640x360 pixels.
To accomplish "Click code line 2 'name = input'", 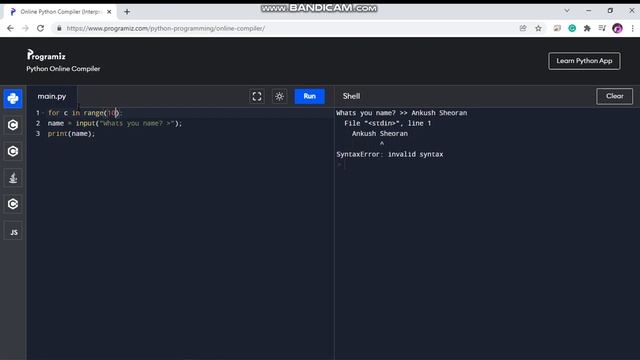I will [115, 123].
